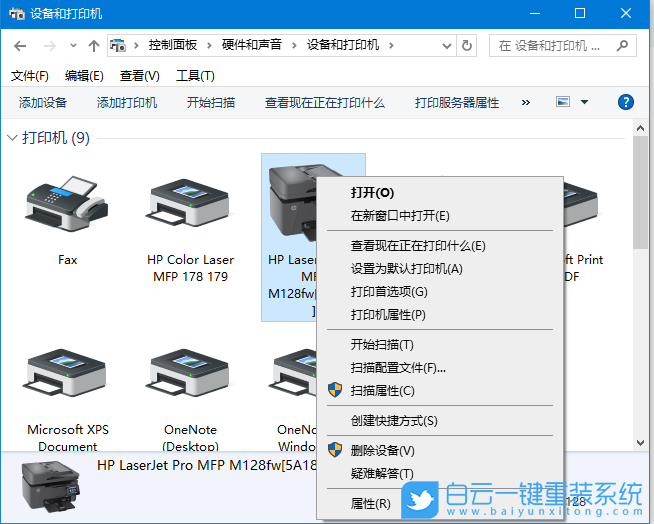Click the search 设备和打印机 field

pos(563,45)
